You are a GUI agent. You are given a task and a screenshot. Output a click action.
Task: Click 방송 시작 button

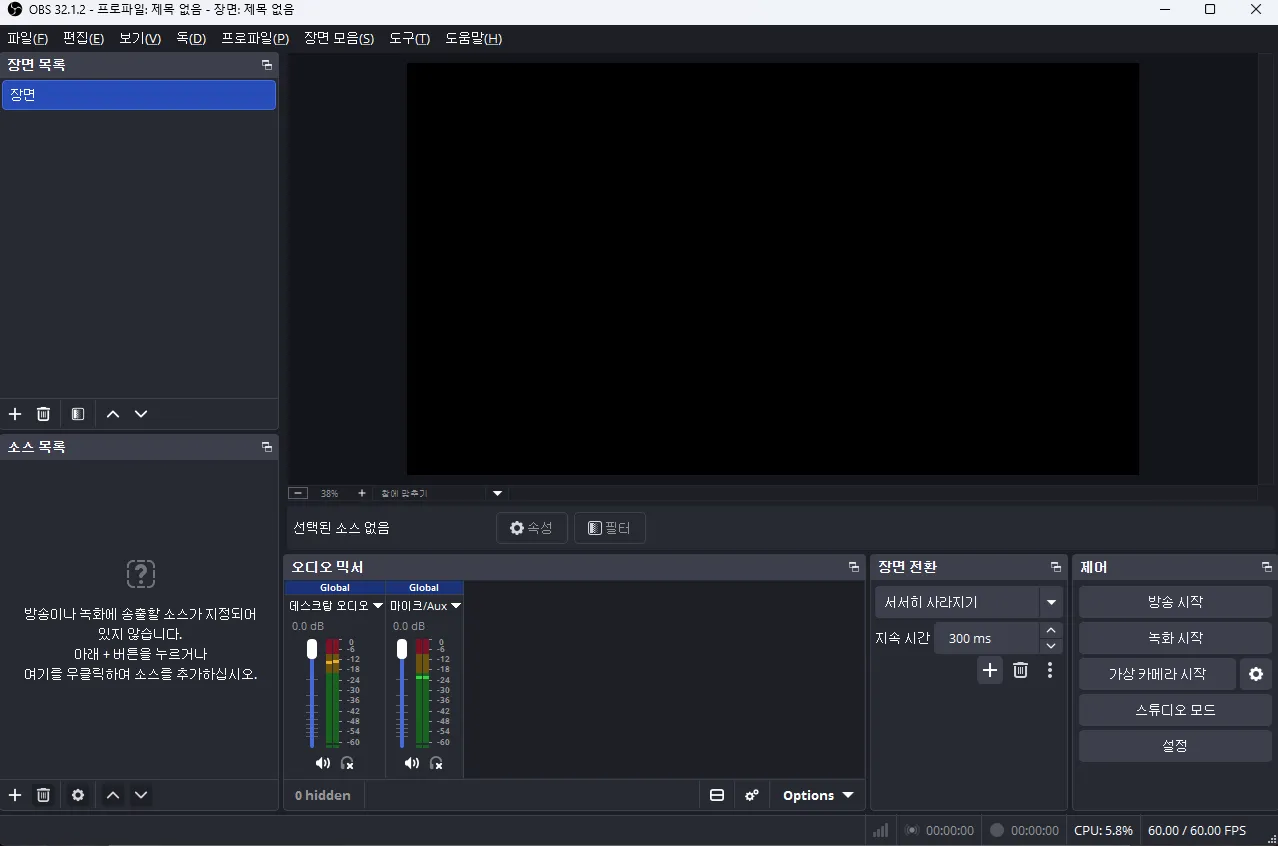click(x=1175, y=602)
